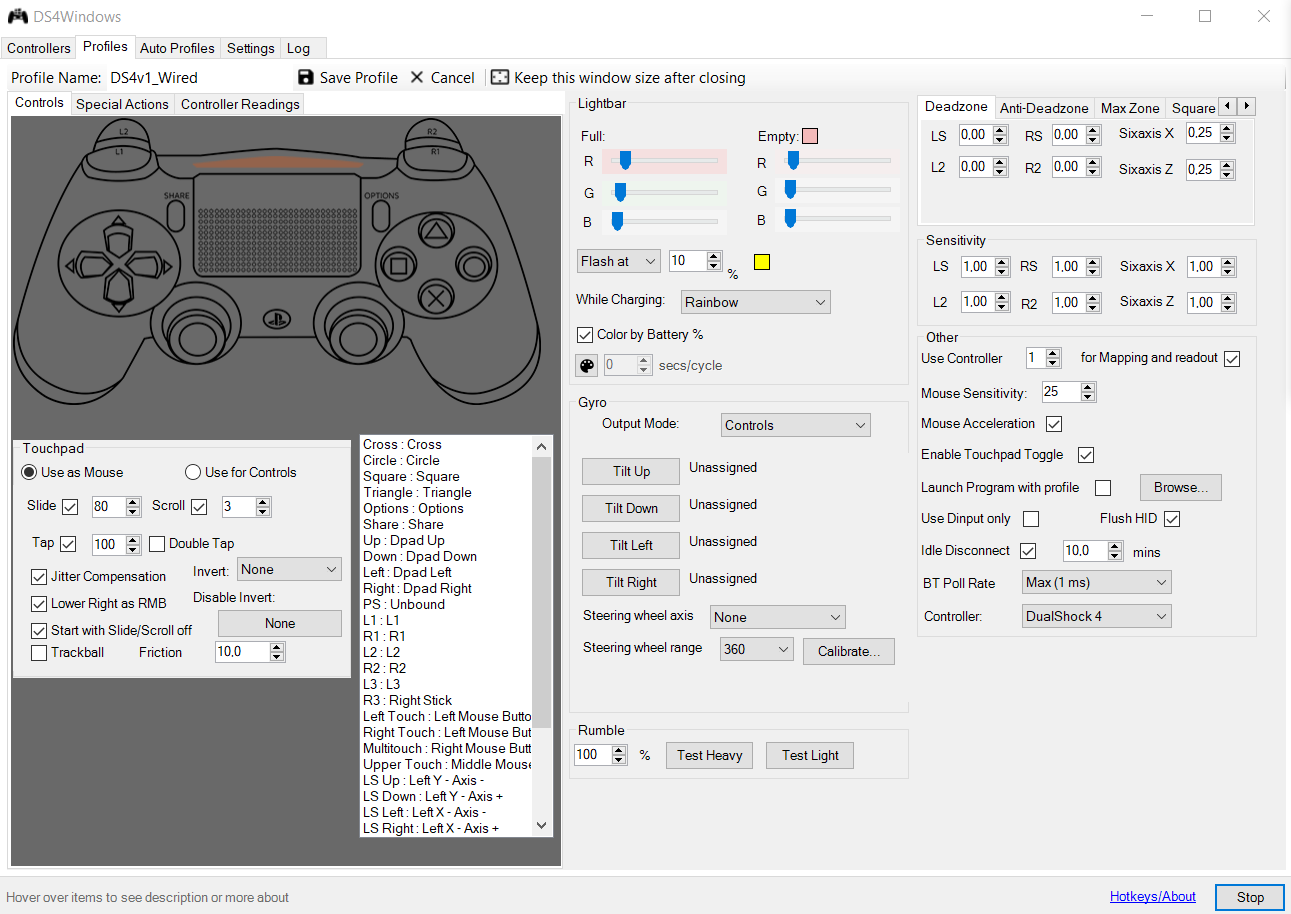Screen dimensions: 1291x914
Task: Open the Settings tab
Action: point(250,48)
